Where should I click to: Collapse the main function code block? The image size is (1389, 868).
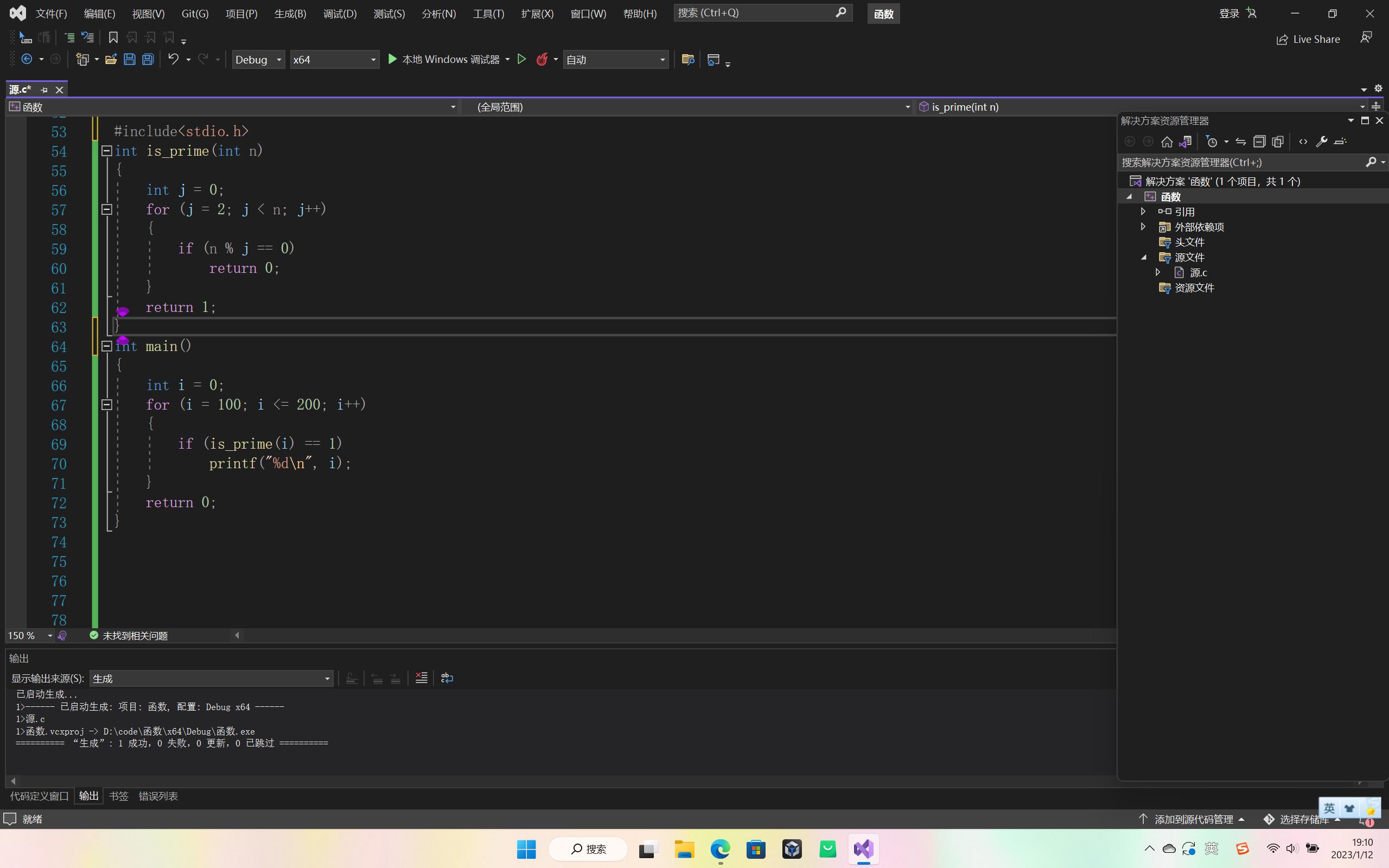pyautogui.click(x=106, y=346)
